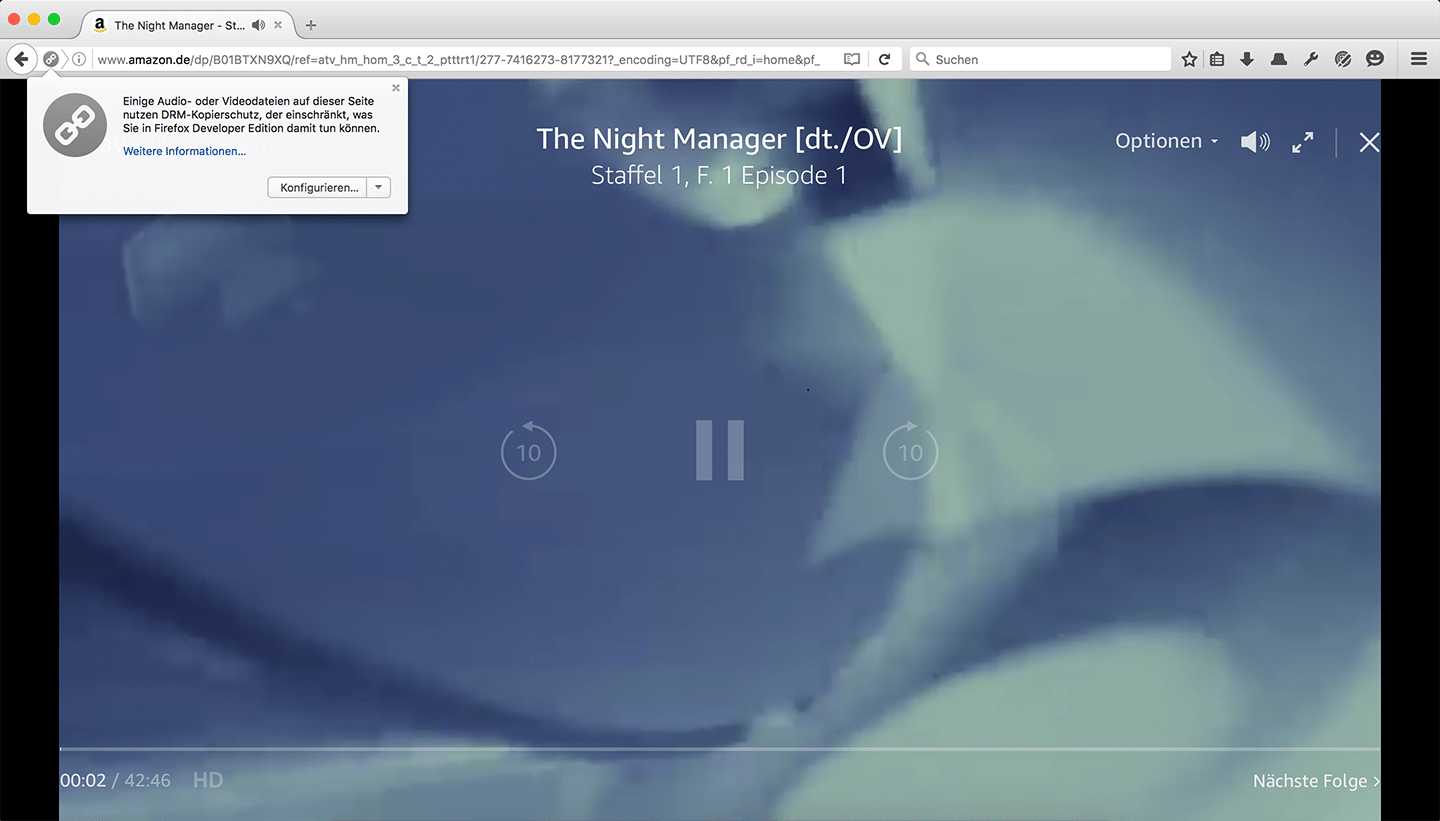Open the Firefox hamburger menu
1440x821 pixels.
(x=1418, y=59)
